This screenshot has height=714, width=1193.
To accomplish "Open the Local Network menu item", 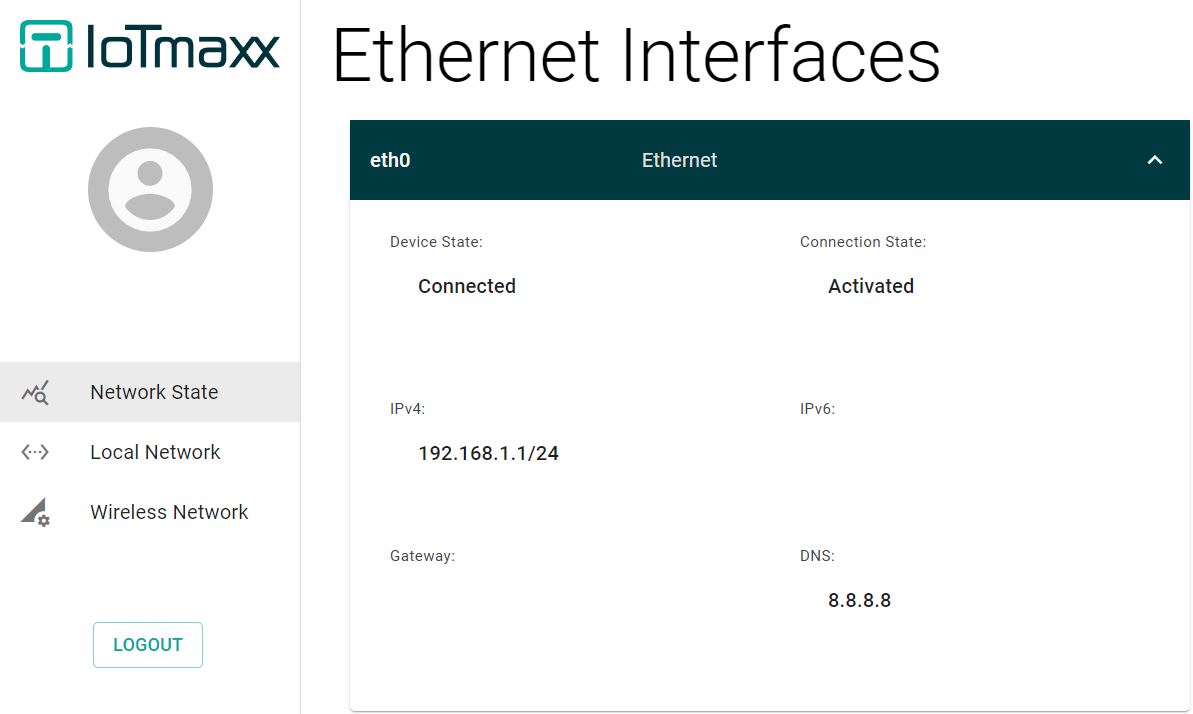I will (x=150, y=452).
